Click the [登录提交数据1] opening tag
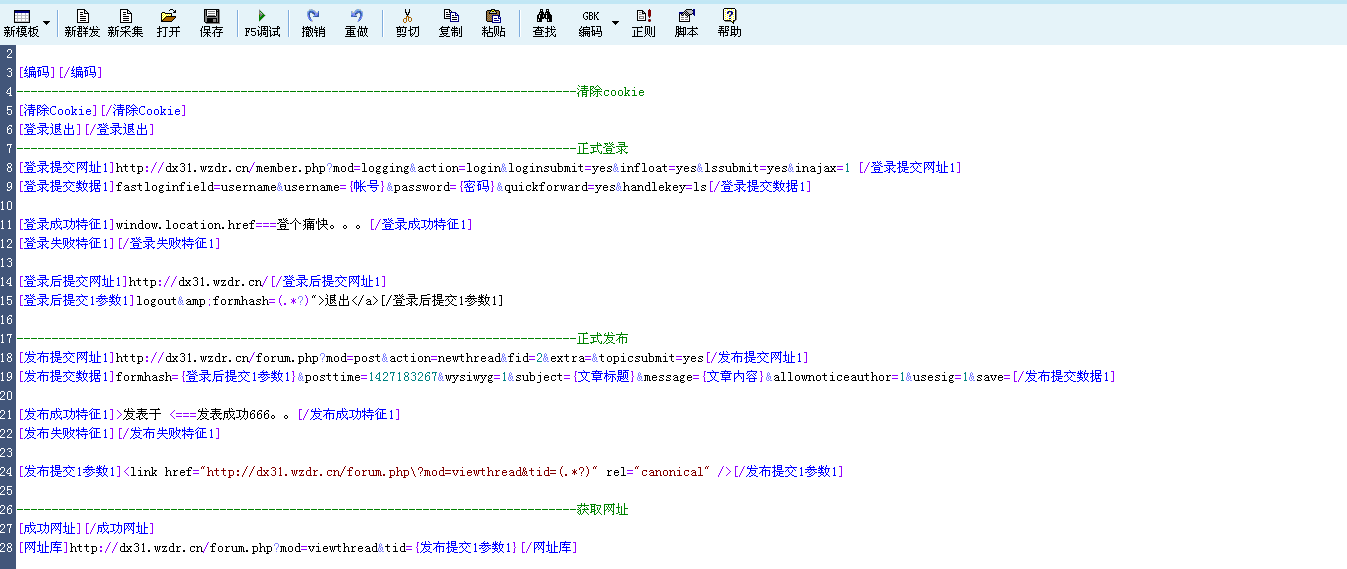 66,187
